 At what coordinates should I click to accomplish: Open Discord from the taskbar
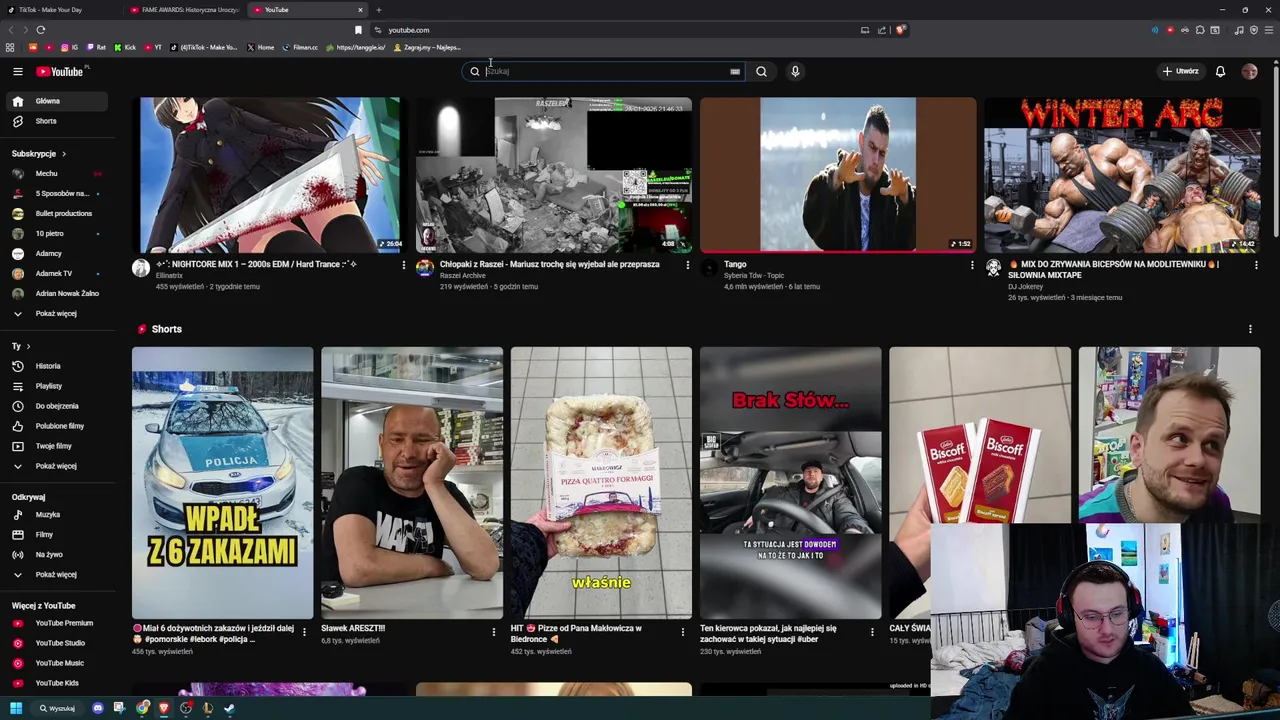pos(97,708)
